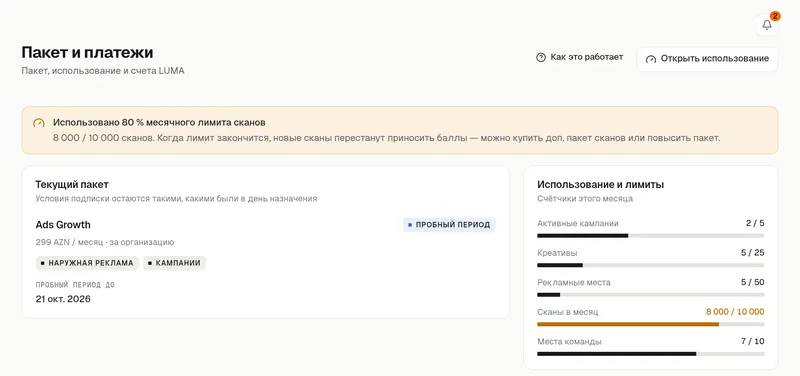Click the 'Использование и лимиты' heading
800x376 pixels.
click(x=601, y=185)
